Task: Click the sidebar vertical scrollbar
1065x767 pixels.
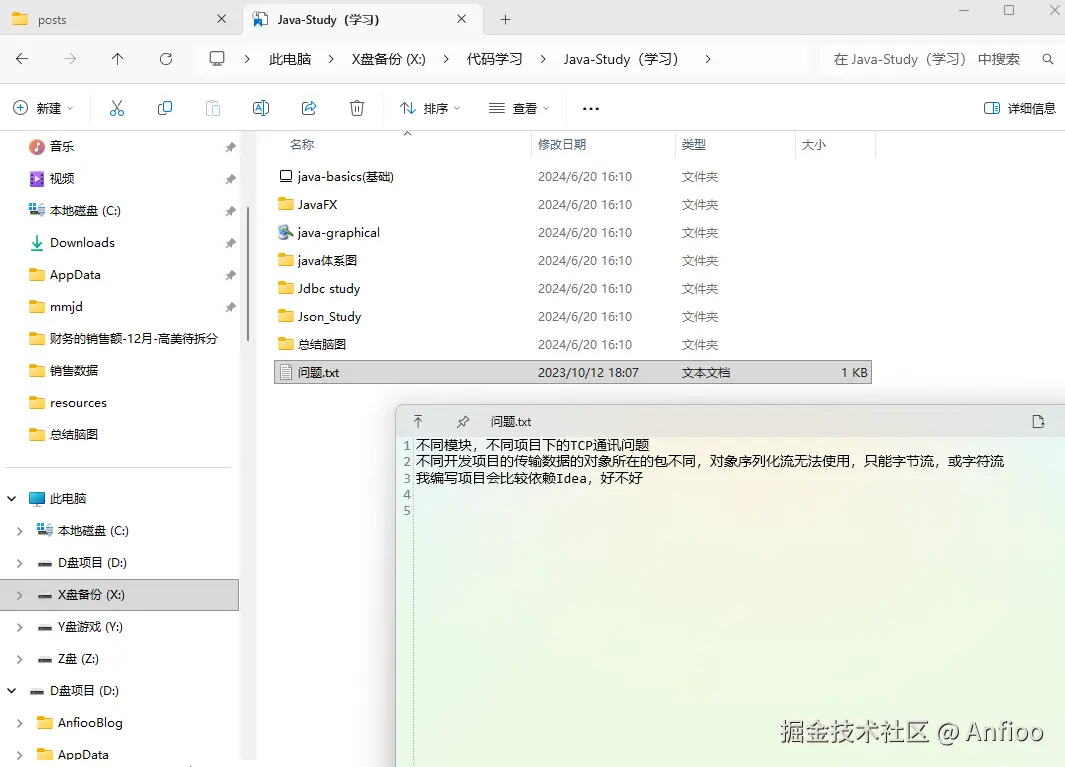Action: 248,273
